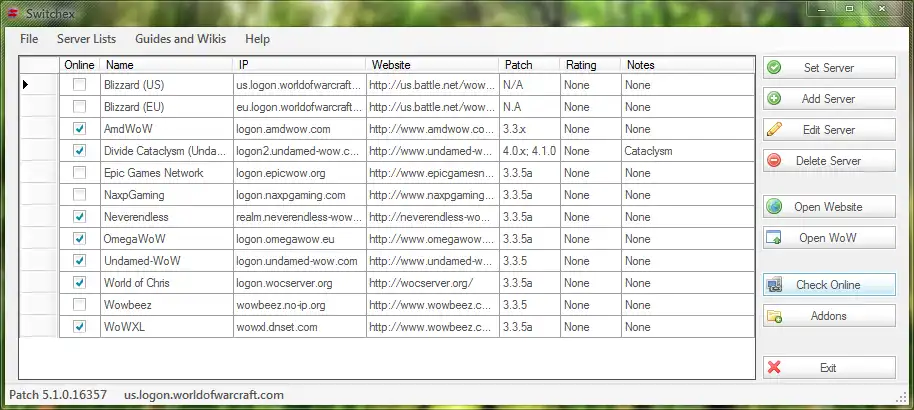Click the globe icon on Open Website
Image resolution: width=914 pixels, height=410 pixels.
tap(774, 206)
